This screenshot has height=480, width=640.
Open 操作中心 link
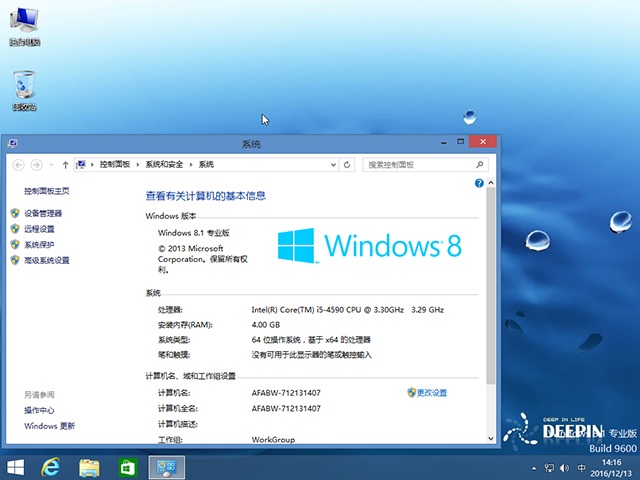[x=39, y=410]
